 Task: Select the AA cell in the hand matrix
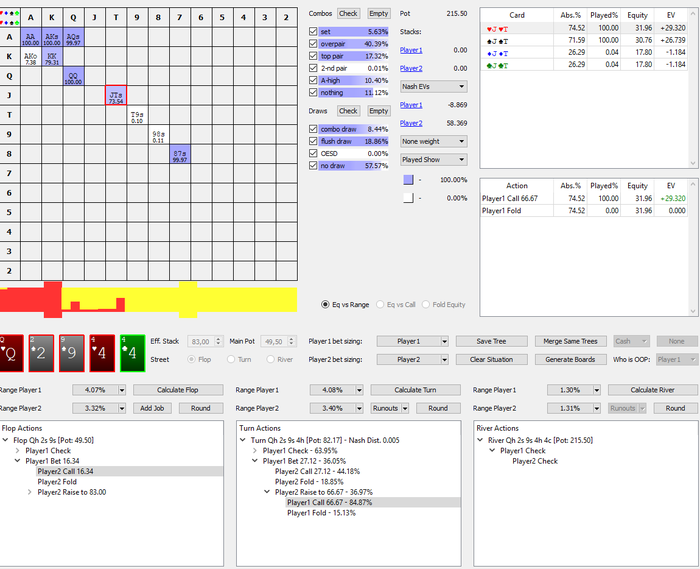[30, 37]
